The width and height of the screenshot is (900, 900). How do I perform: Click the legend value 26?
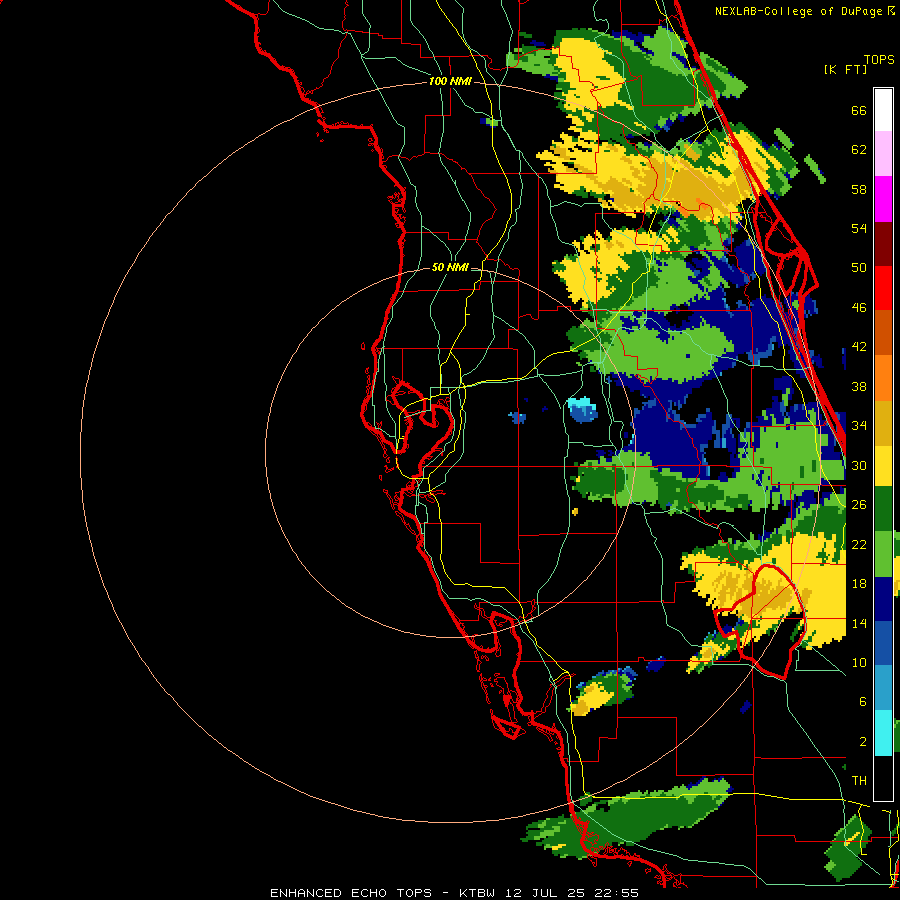(859, 505)
